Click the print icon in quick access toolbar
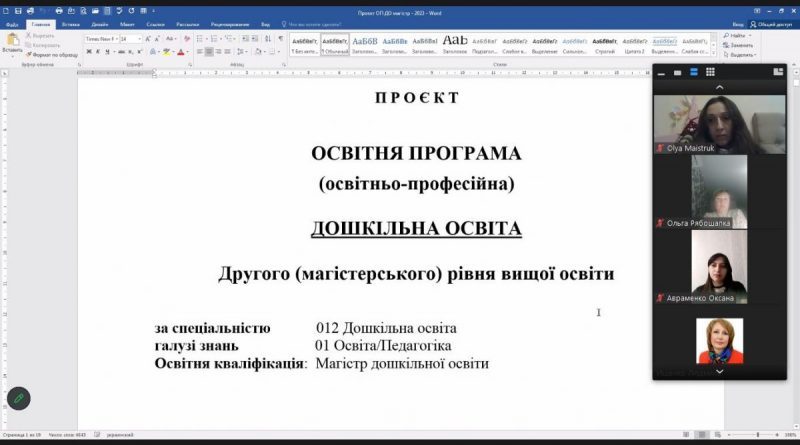Viewport: 800px width, 445px height. (59, 11)
